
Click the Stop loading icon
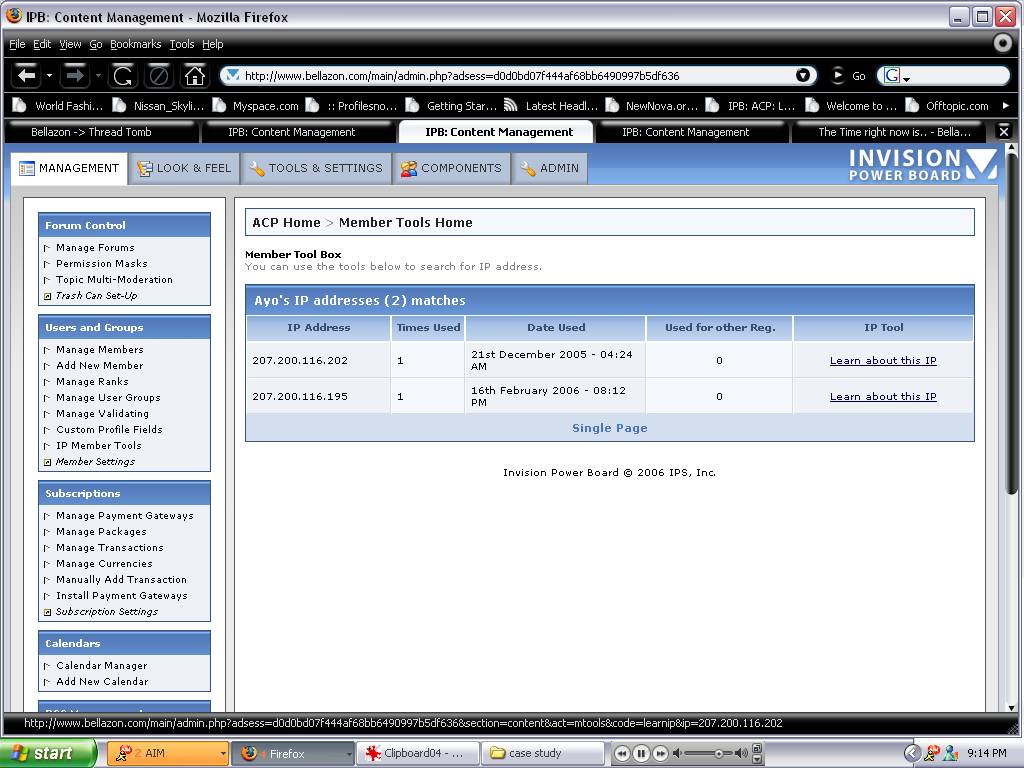(x=158, y=75)
